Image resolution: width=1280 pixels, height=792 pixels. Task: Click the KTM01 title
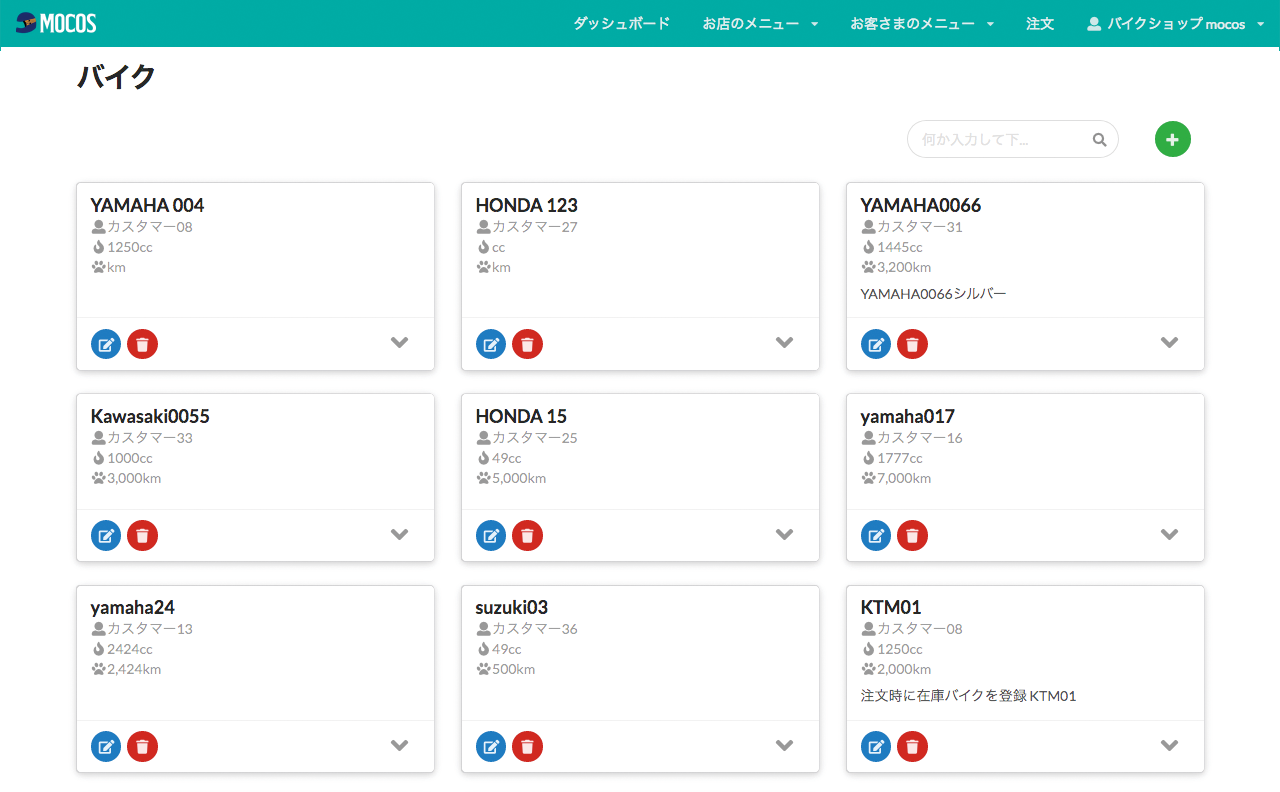point(891,607)
